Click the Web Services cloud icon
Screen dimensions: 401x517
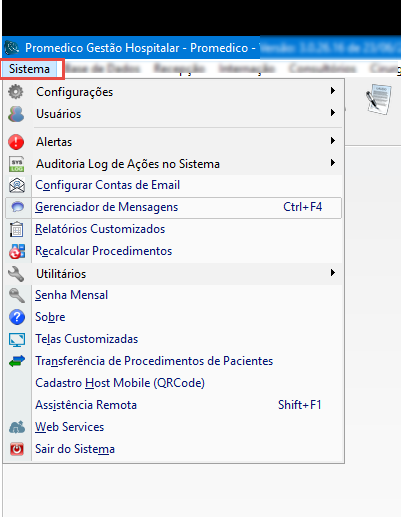[x=17, y=427]
